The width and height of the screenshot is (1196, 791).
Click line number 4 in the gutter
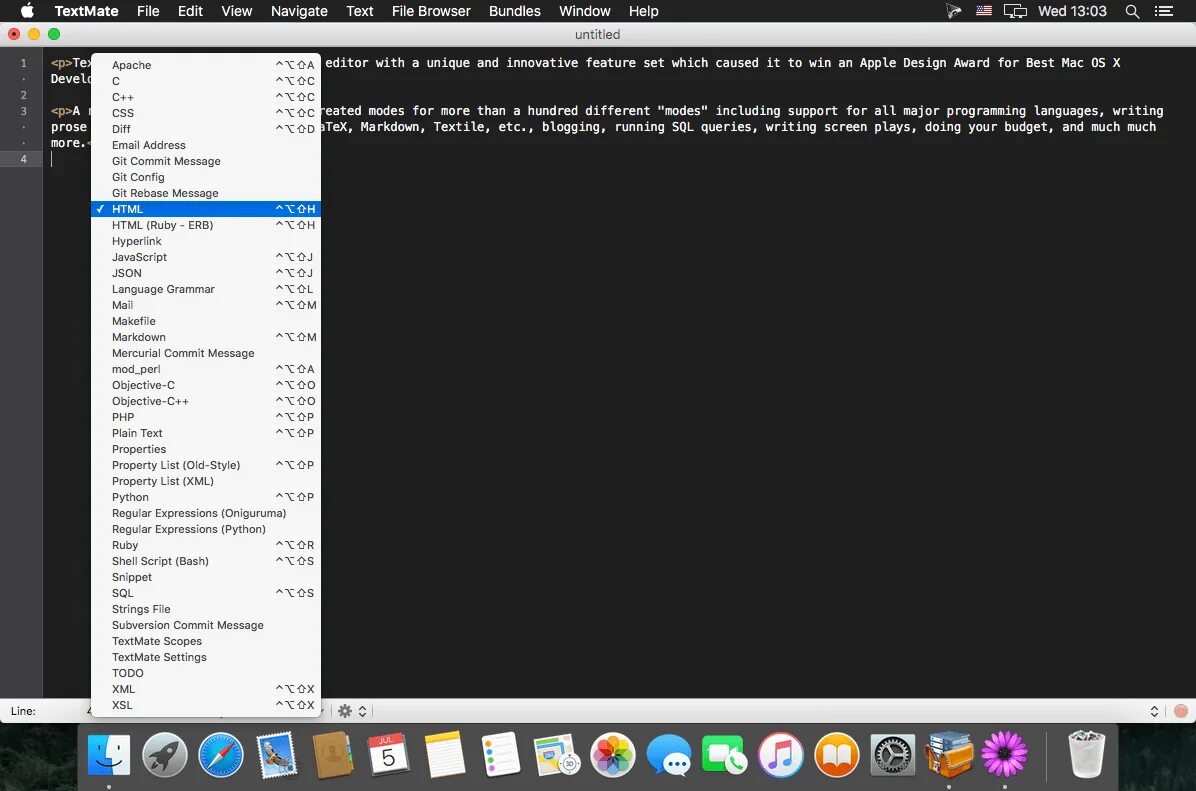click(x=24, y=159)
